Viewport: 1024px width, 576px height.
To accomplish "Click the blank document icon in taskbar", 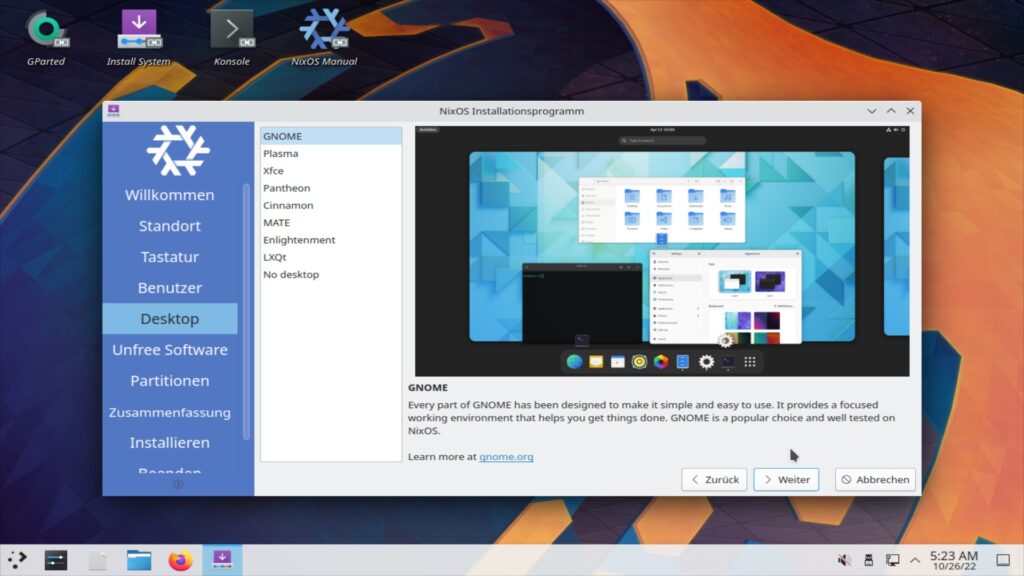I will (x=98, y=560).
